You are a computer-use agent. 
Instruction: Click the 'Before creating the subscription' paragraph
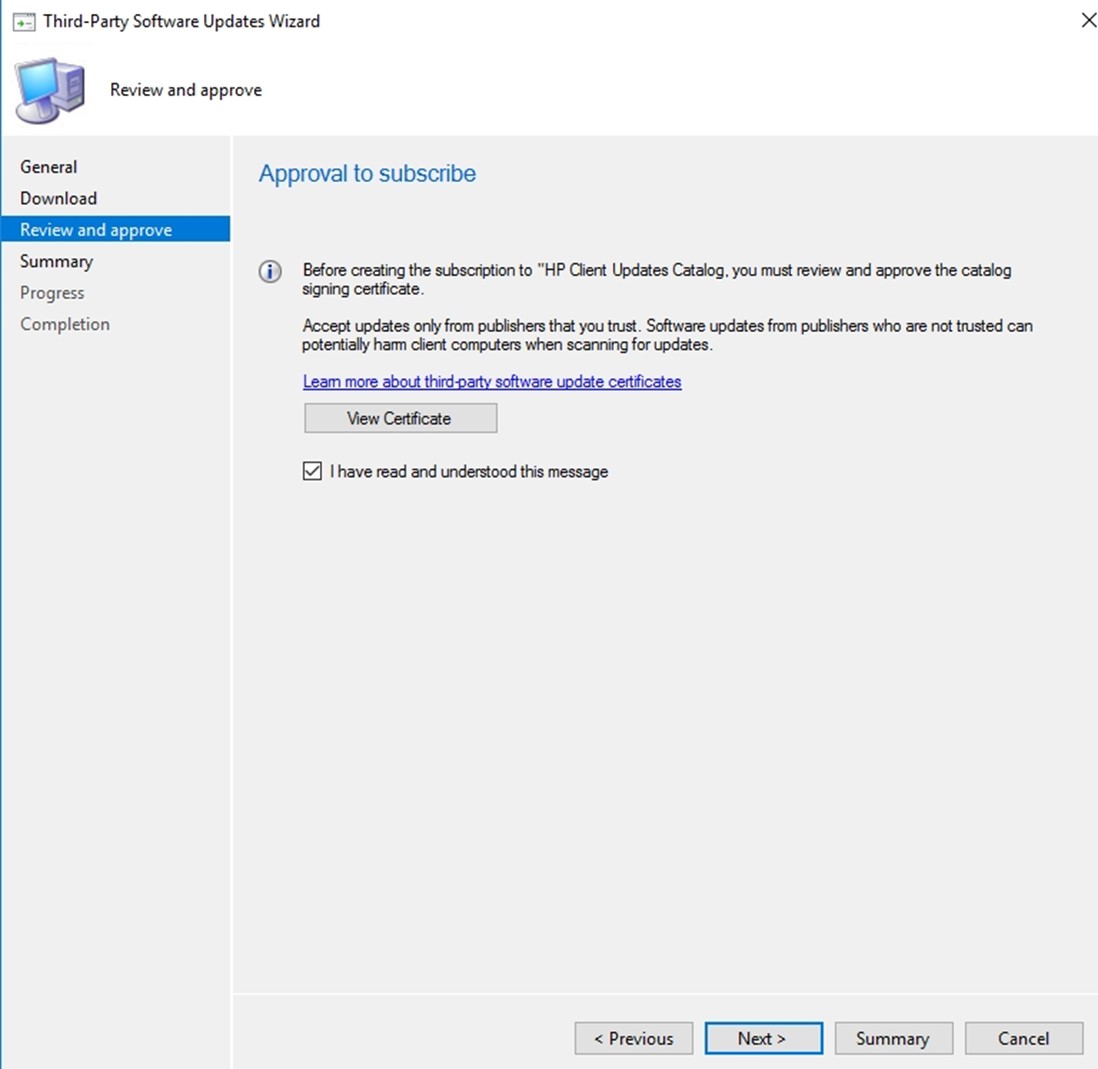pyautogui.click(x=656, y=279)
